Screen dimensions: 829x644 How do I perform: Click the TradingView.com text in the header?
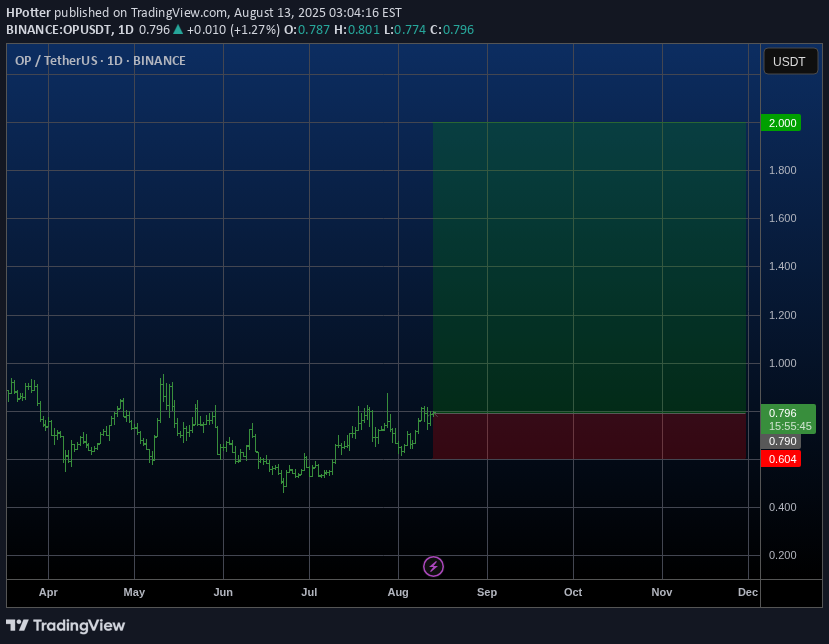(179, 13)
